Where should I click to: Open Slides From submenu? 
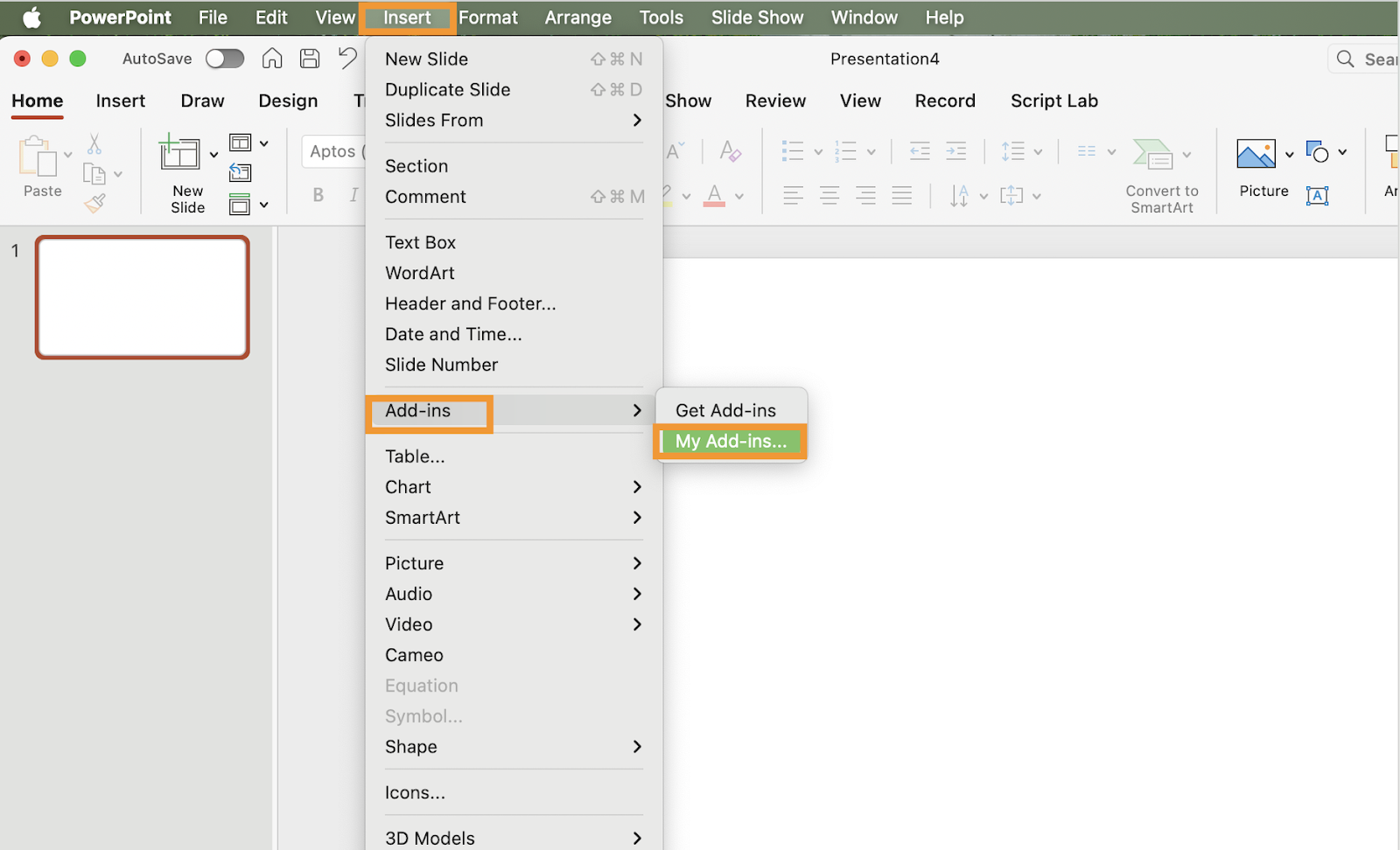514,121
